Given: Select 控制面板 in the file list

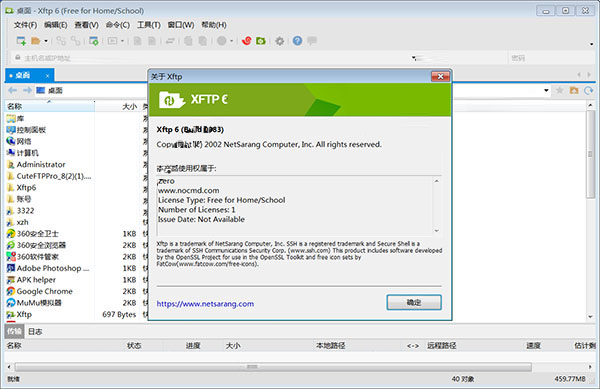Looking at the screenshot, I should (26, 130).
